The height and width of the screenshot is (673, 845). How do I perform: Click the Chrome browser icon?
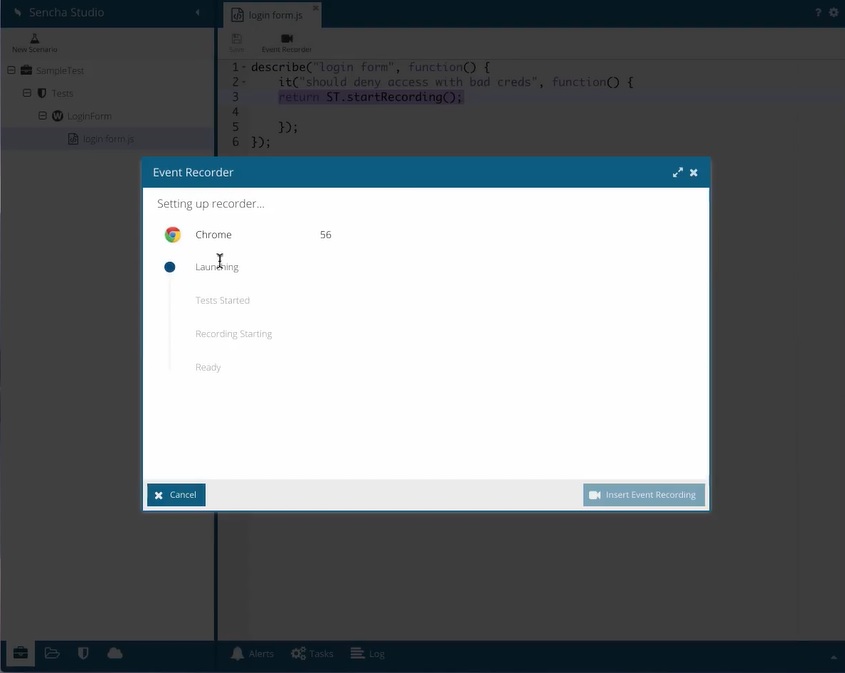(x=172, y=234)
